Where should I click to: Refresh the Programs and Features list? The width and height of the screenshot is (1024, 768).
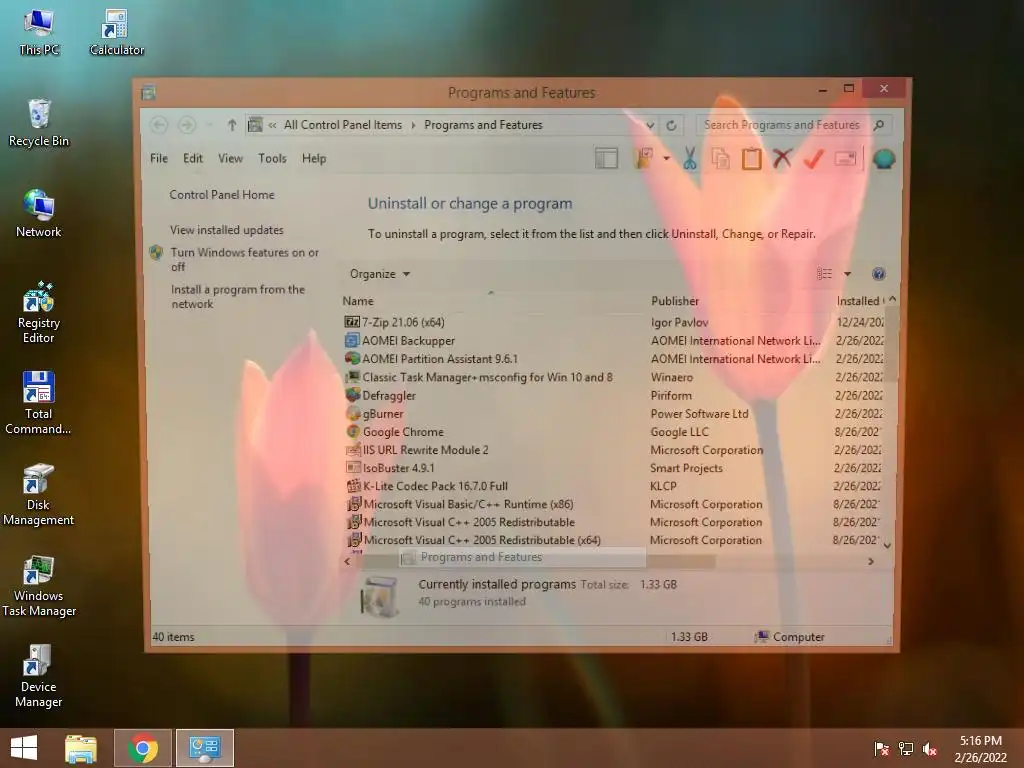pyautogui.click(x=671, y=125)
